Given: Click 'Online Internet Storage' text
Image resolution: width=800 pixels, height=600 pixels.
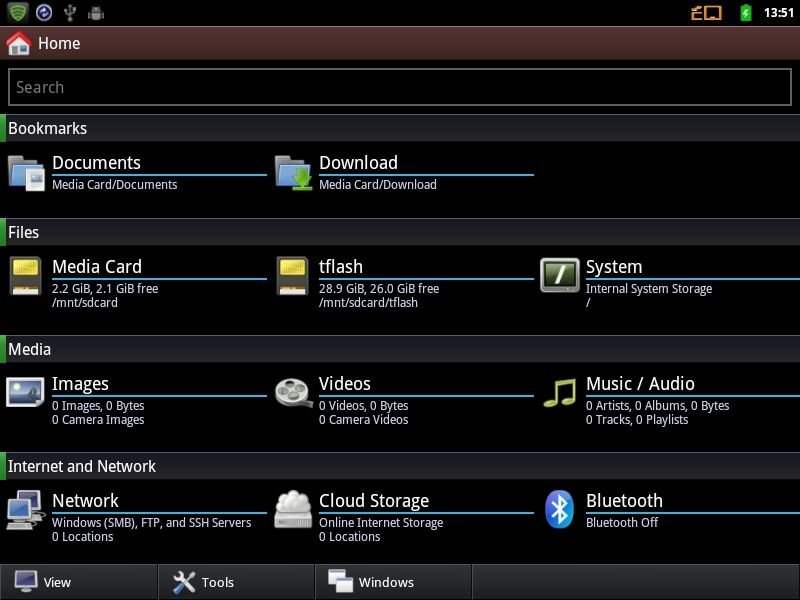Looking at the screenshot, I should click(381, 523).
